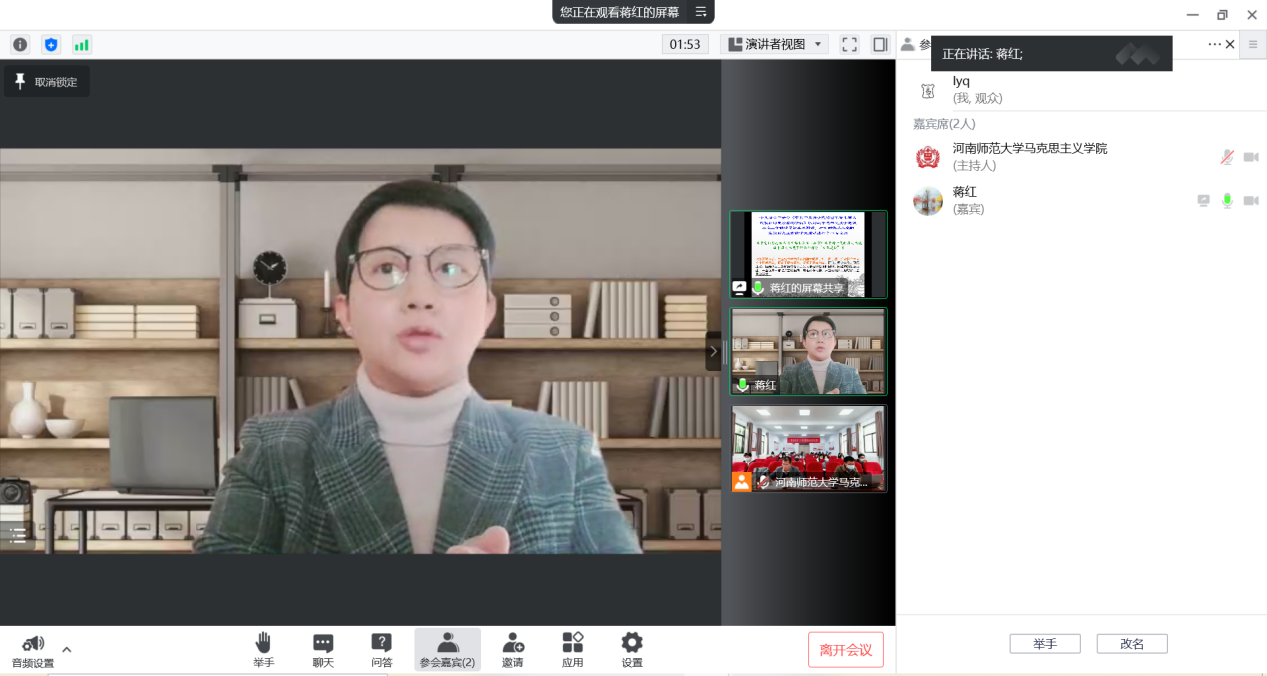Enter fullscreen mode with the fullscreen icon
This screenshot has height=676, width=1267.
point(849,45)
